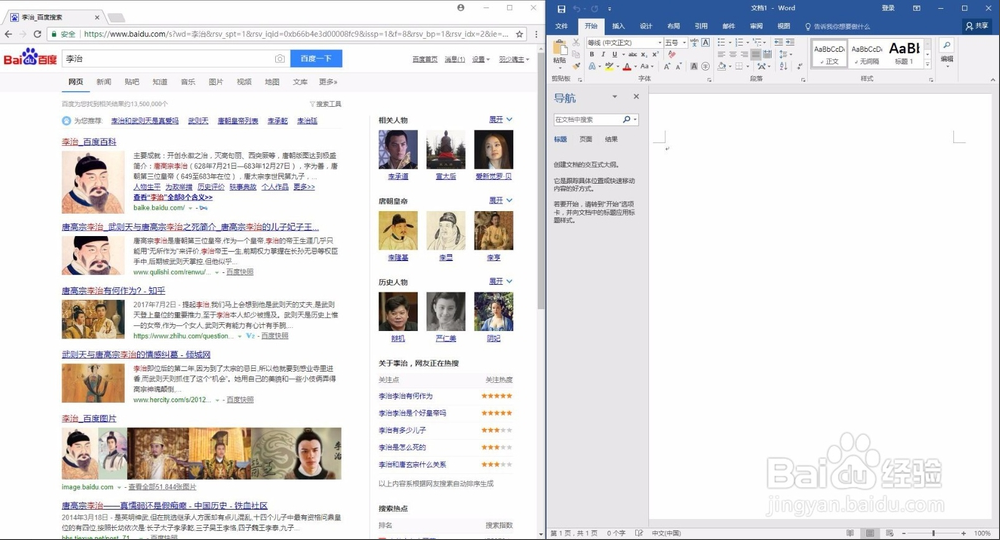The width and height of the screenshot is (1000, 540).
Task: Open 唐高宗李治有何作为 知乎 link
Action: pyautogui.click(x=114, y=291)
